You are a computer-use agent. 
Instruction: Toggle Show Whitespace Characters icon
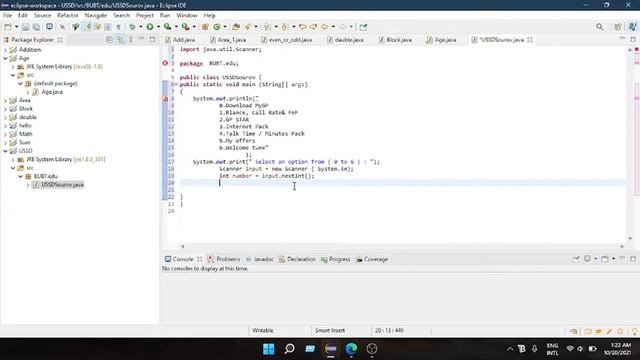pos(118,27)
